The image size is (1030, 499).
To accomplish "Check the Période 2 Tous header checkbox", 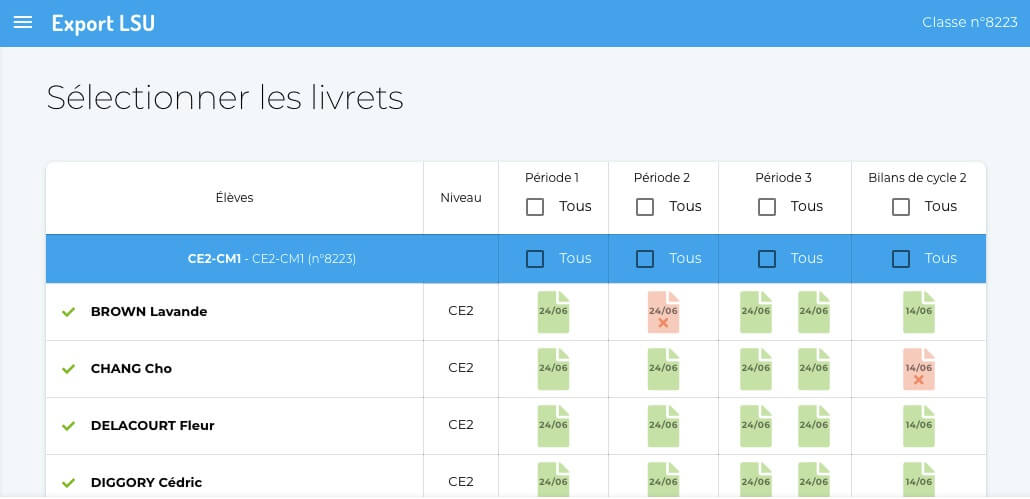I will tap(645, 207).
